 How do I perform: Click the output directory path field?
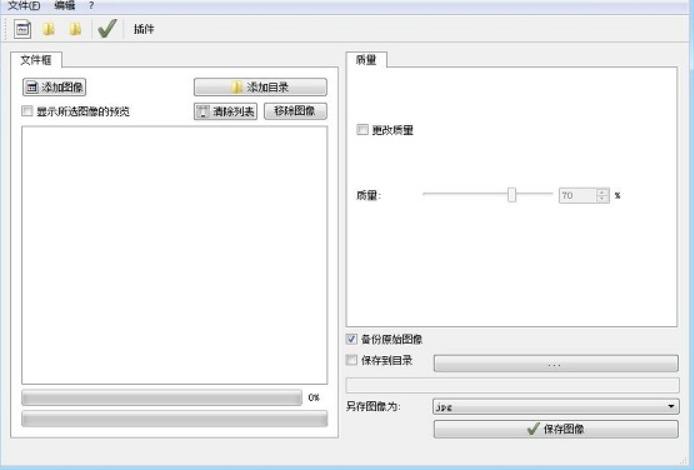coord(512,385)
